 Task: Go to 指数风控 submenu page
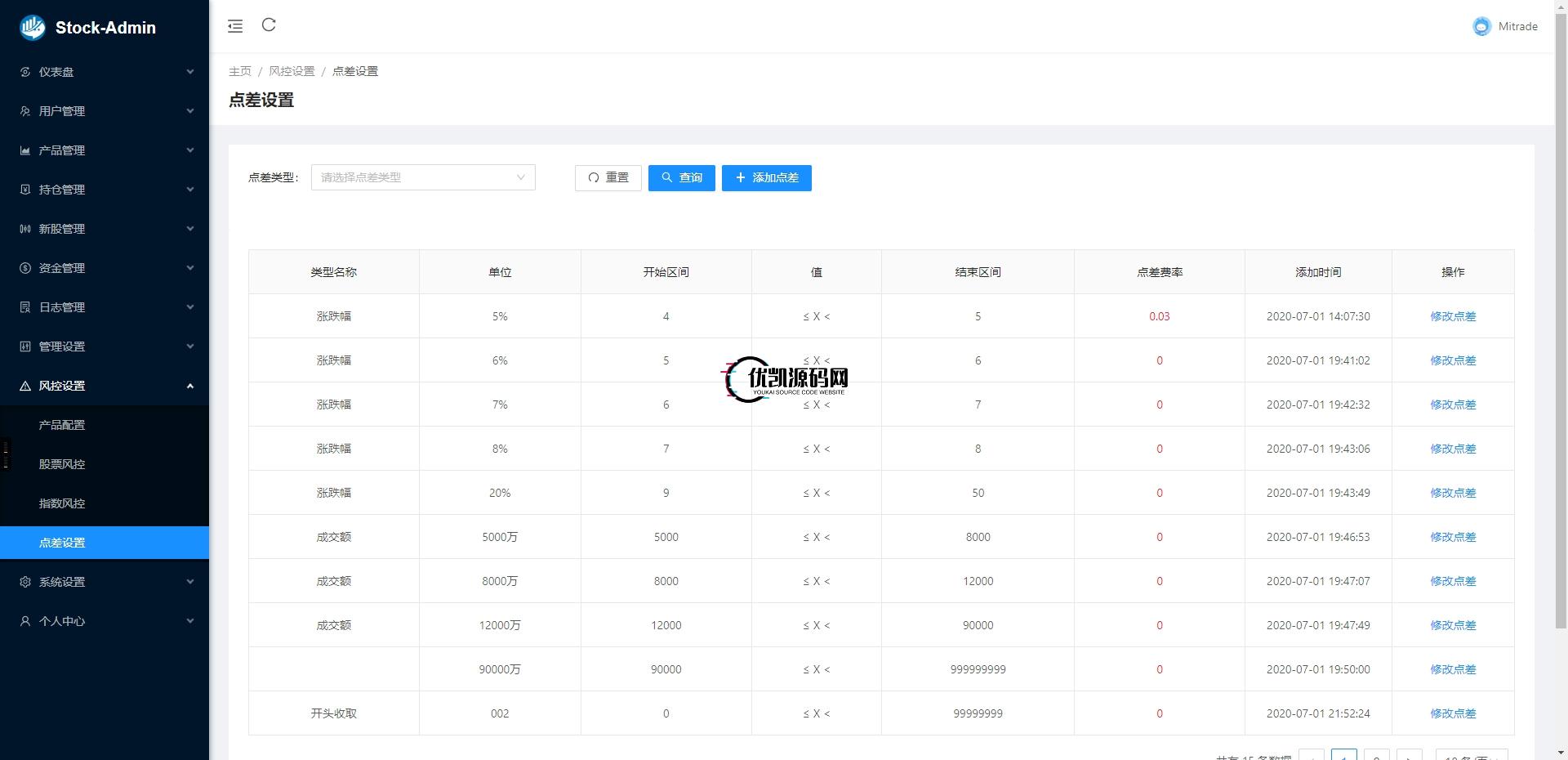62,503
